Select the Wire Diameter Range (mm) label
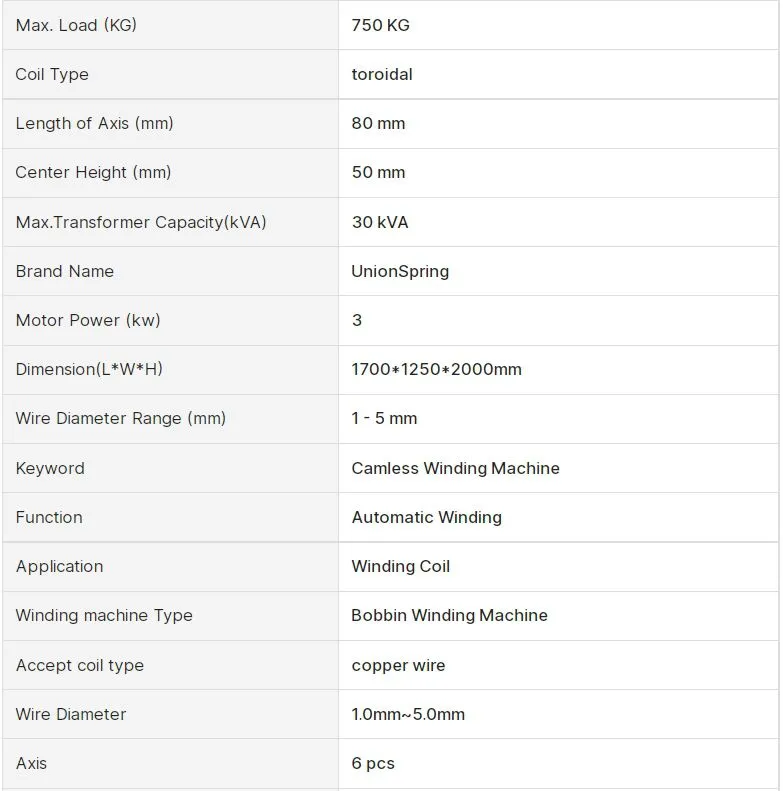 121,418
